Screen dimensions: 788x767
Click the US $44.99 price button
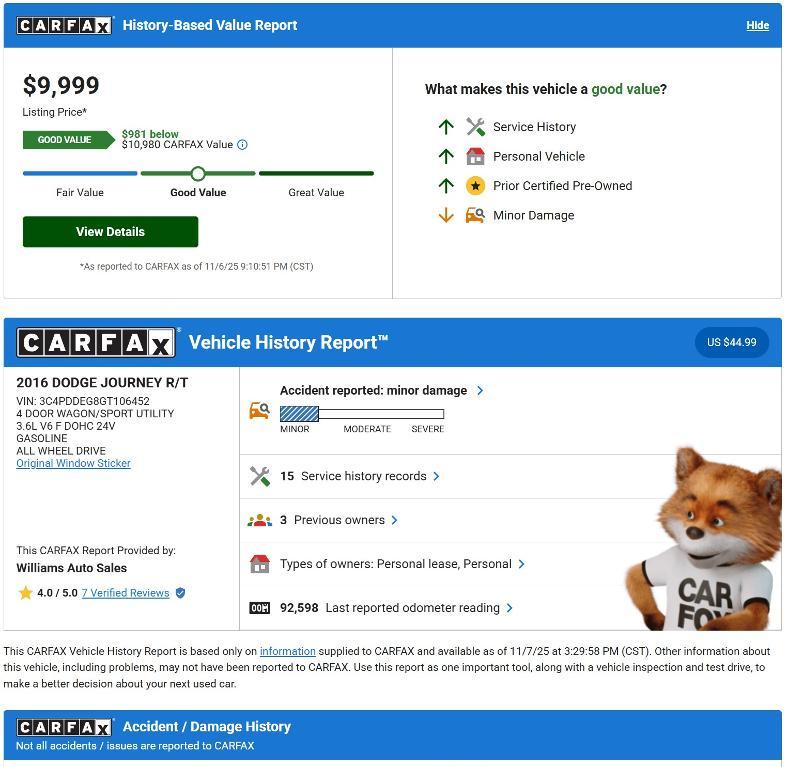[x=732, y=343]
